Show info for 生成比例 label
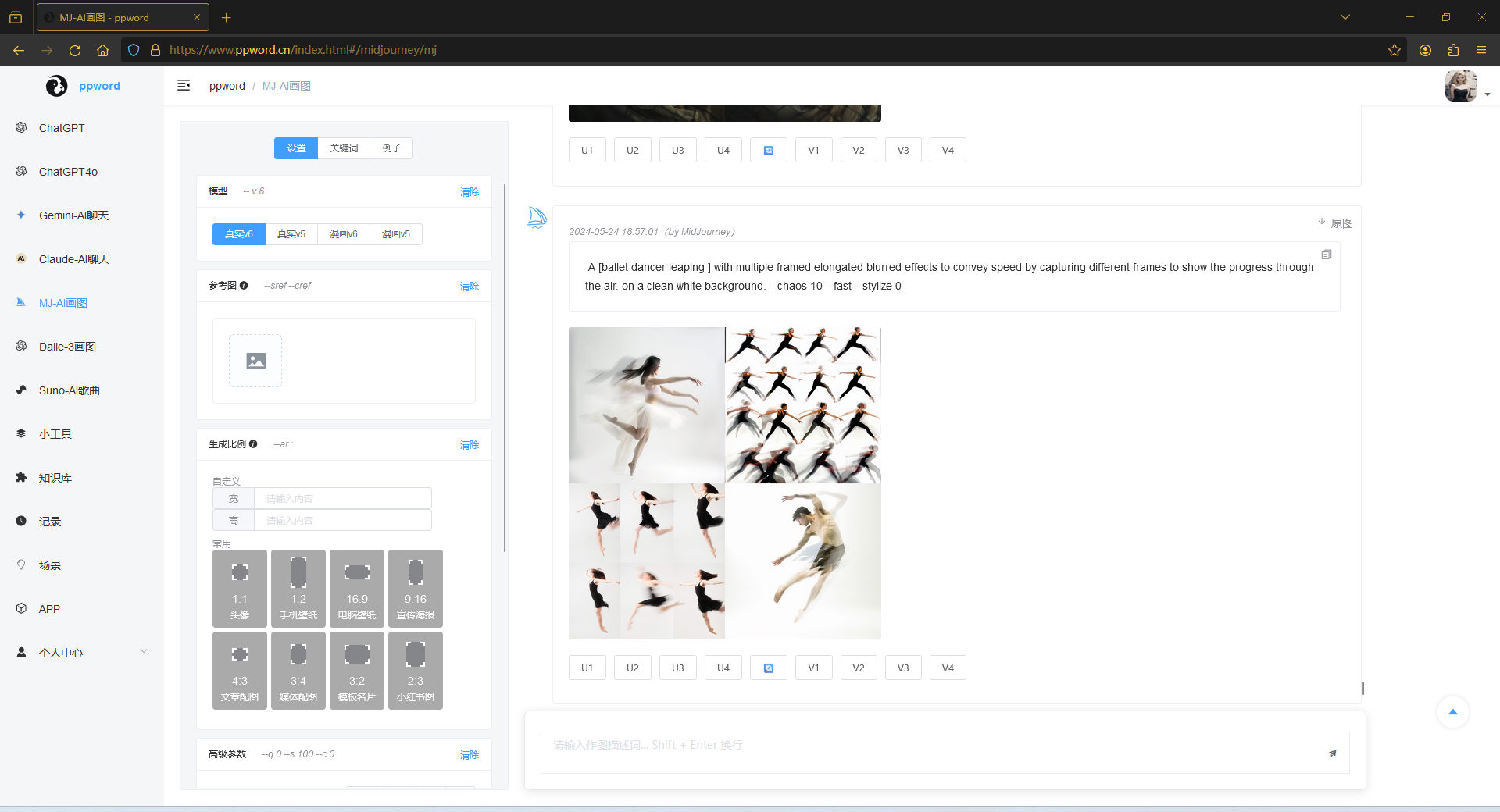Viewport: 1500px width, 812px height. [x=253, y=444]
